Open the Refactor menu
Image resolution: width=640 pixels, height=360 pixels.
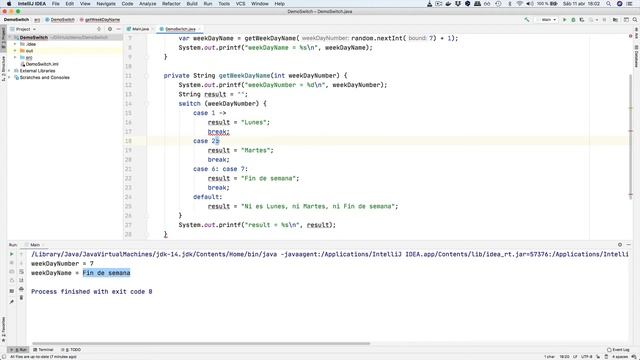(x=171, y=4)
